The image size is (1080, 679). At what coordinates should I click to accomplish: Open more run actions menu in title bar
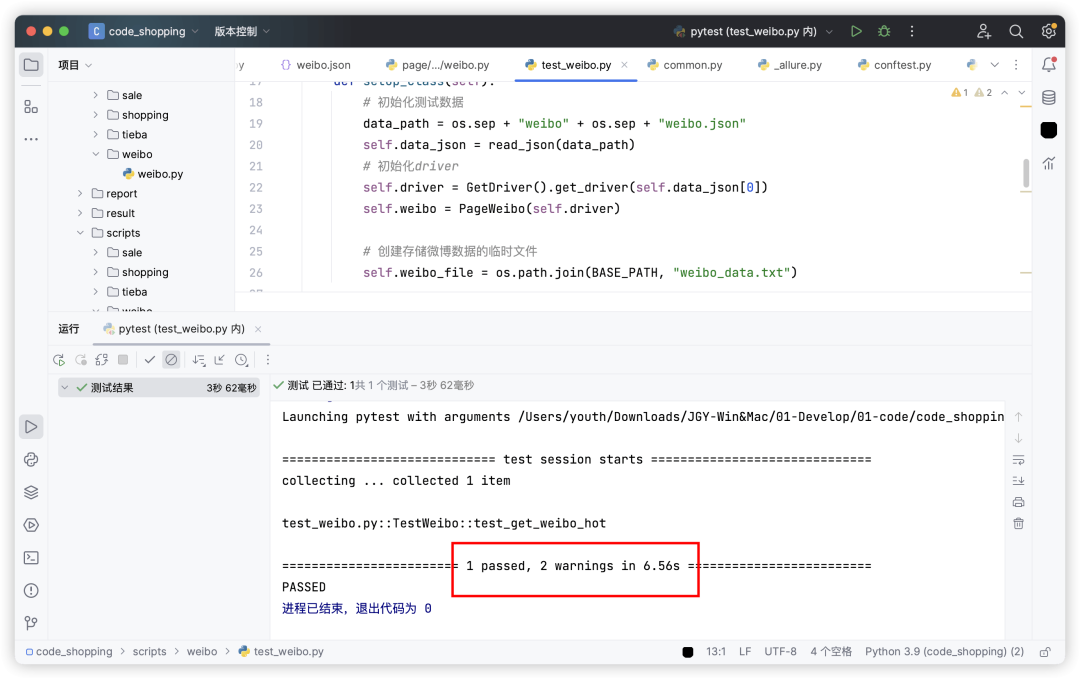(912, 31)
